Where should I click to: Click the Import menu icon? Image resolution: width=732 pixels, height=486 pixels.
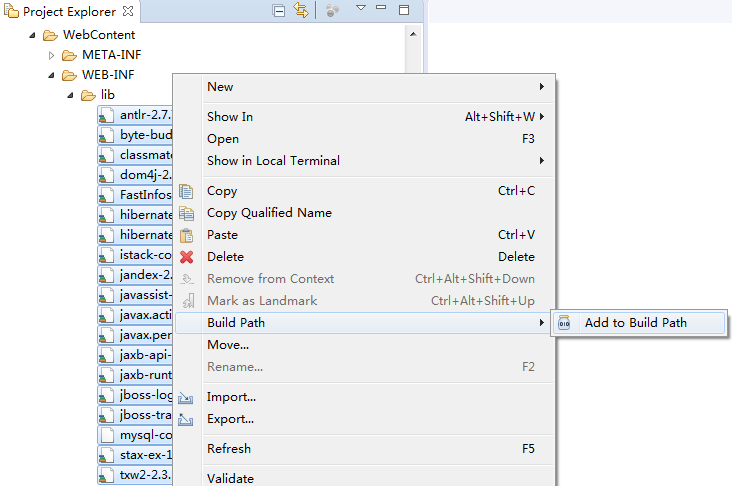pyautogui.click(x=186, y=398)
